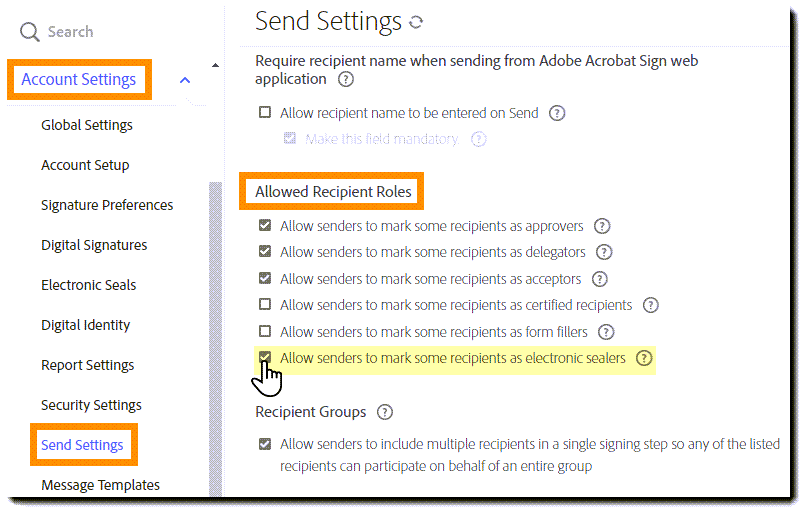This screenshot has width=799, height=507.
Task: Click the sidebar scroll up arrow
Action: coord(215,66)
